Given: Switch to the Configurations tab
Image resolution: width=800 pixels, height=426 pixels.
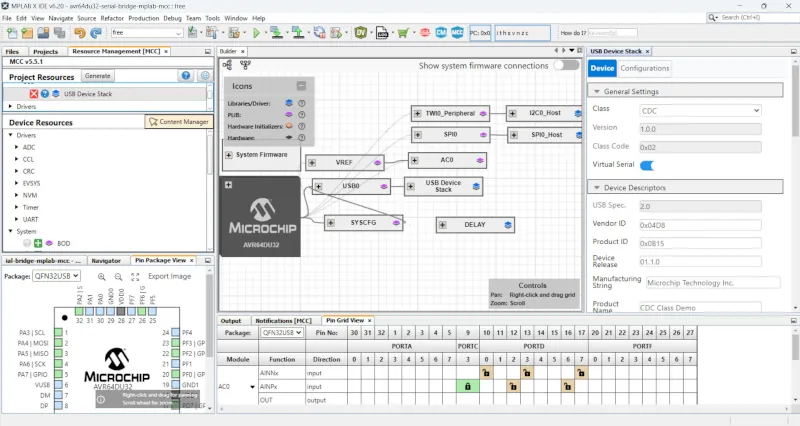Looking at the screenshot, I should 644,68.
